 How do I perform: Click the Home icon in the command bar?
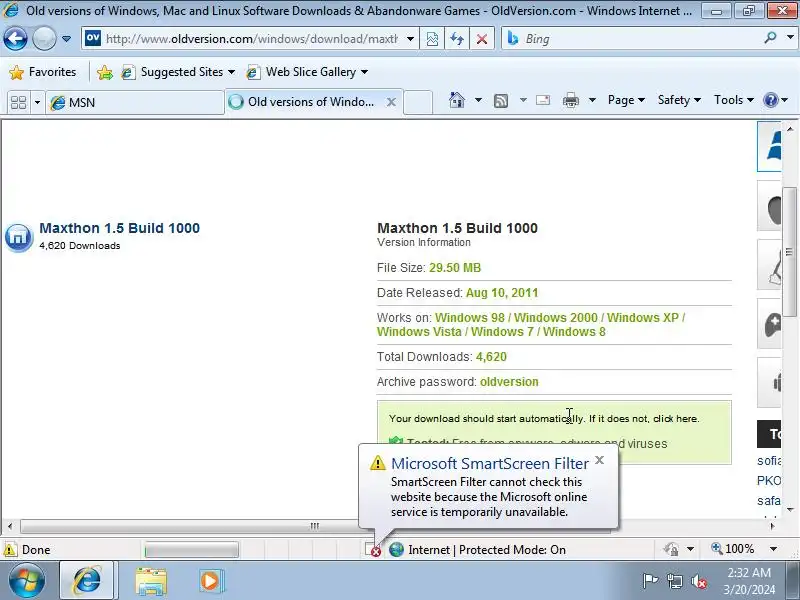click(457, 100)
